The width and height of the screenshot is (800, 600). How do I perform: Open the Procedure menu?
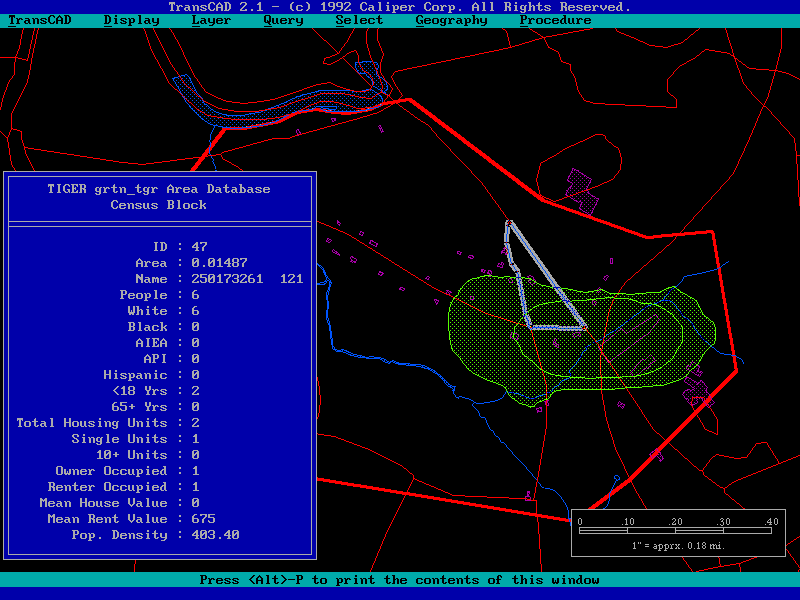(555, 20)
